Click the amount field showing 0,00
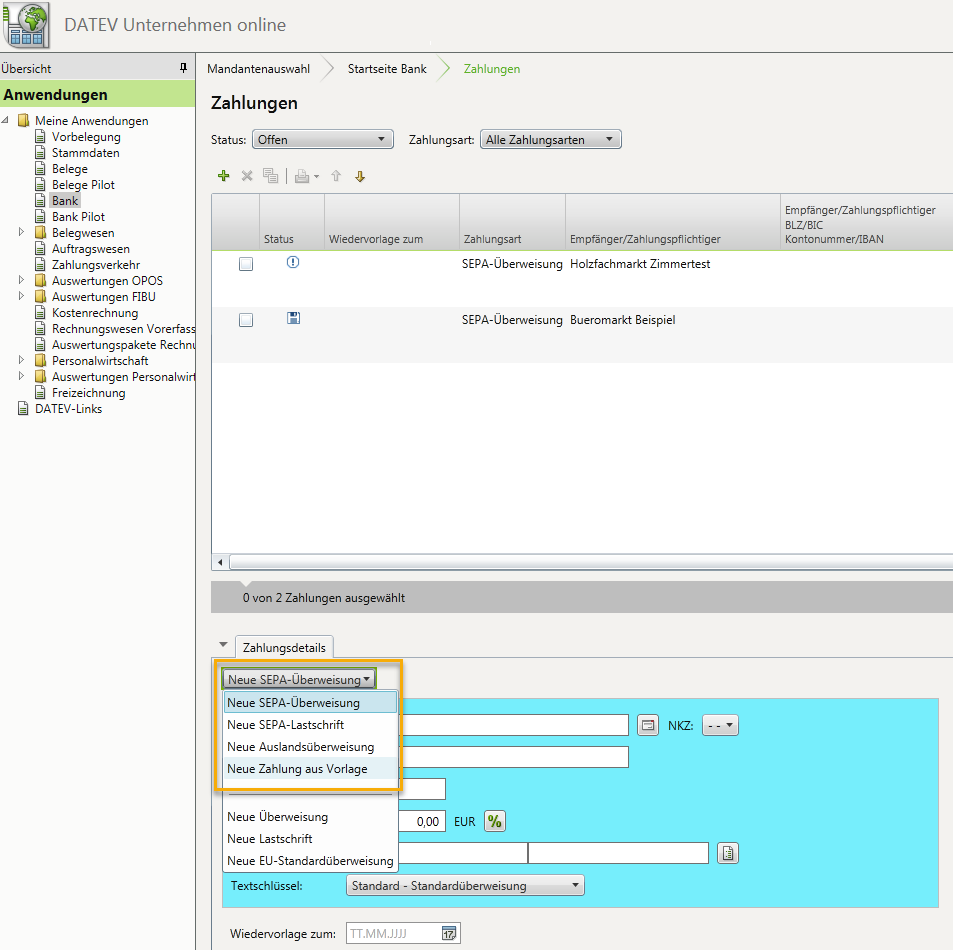This screenshot has height=950, width=953. (422, 822)
